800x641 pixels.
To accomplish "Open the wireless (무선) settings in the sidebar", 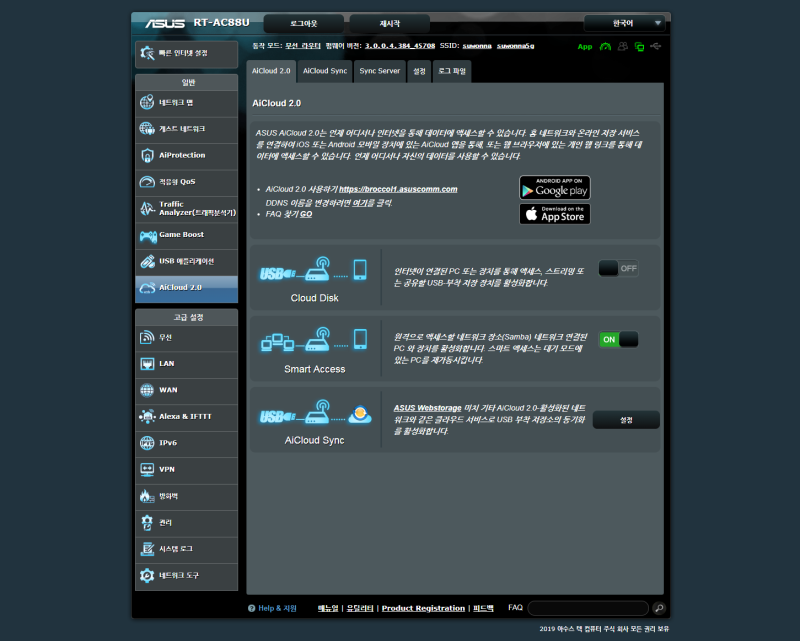I will pos(186,337).
